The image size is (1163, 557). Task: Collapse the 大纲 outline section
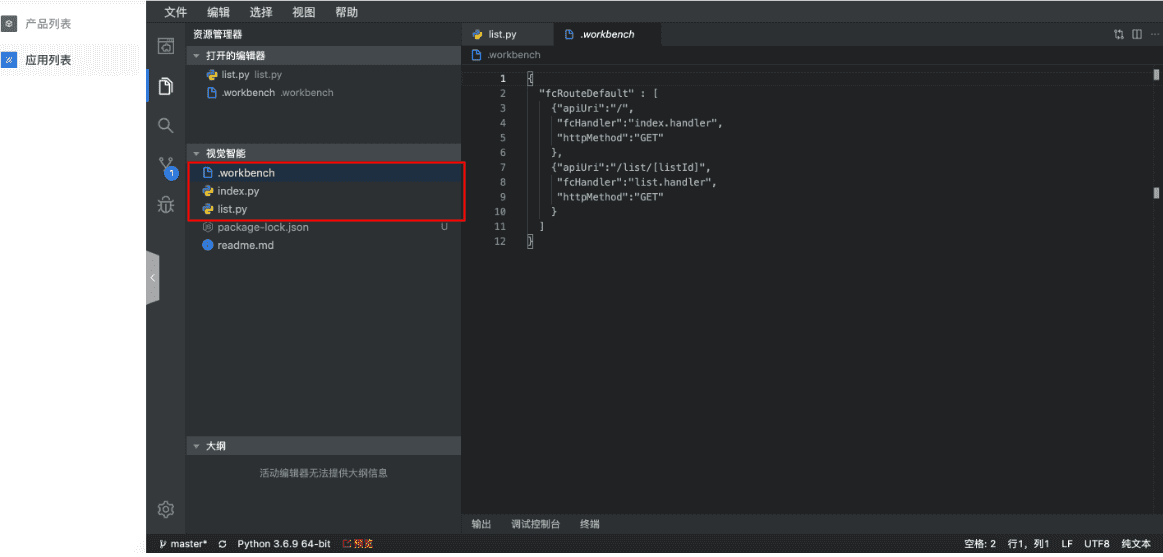pos(197,446)
